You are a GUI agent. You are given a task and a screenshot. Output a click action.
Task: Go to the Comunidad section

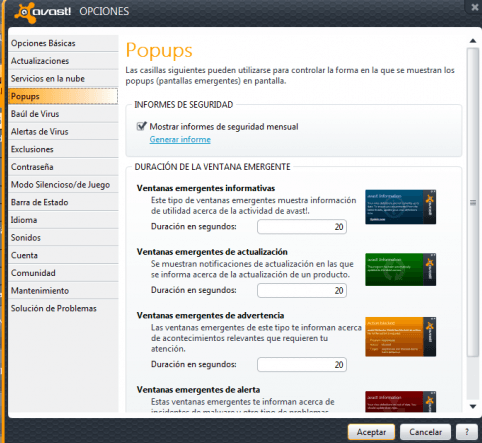coord(63,273)
